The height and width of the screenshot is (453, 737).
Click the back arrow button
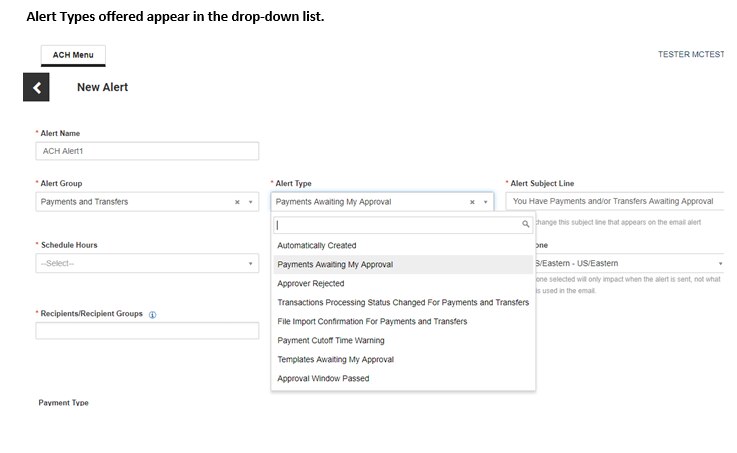click(x=36, y=88)
